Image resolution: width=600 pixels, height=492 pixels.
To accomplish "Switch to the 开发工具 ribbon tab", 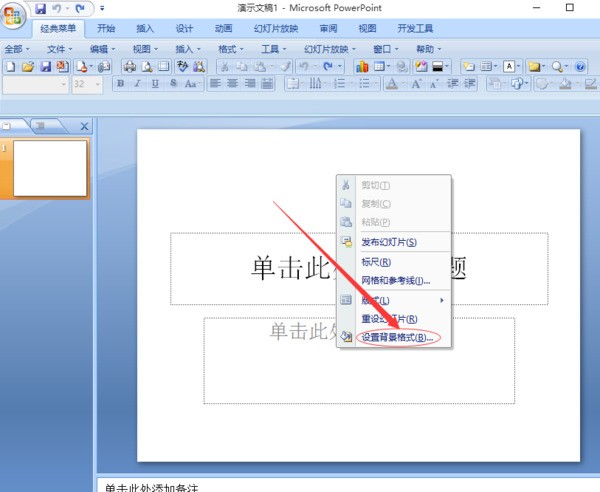I will [415, 28].
